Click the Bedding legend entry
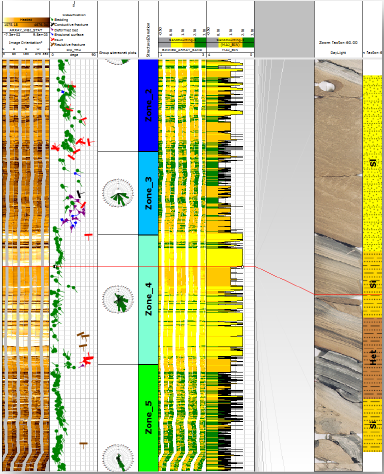 (x=59, y=20)
